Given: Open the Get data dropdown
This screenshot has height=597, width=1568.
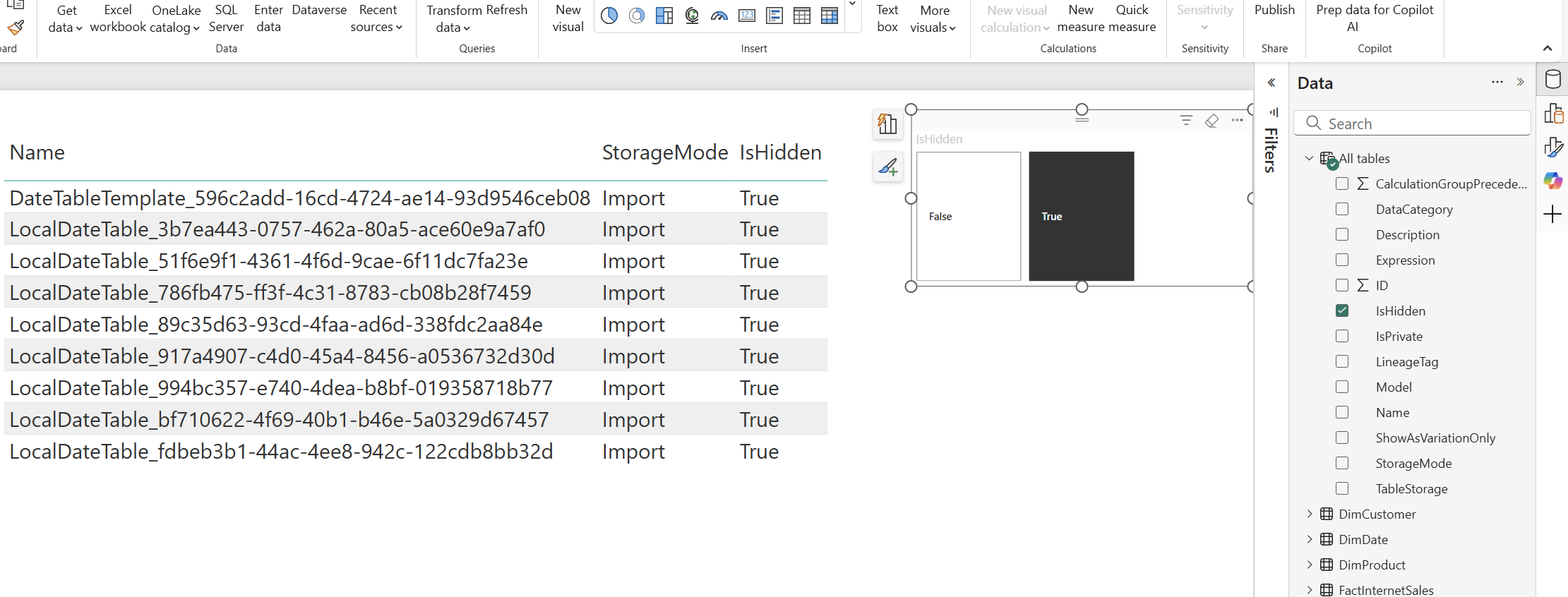Looking at the screenshot, I should pyautogui.click(x=66, y=19).
